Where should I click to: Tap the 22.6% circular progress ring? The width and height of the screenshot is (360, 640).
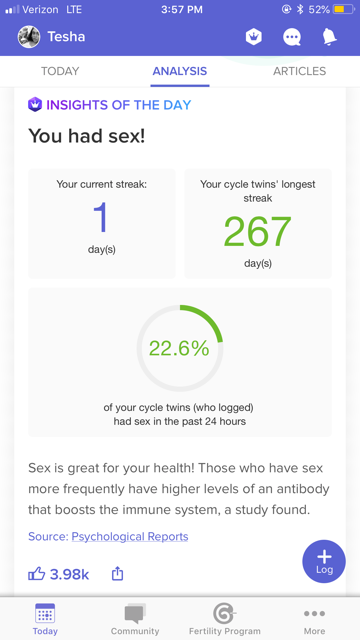point(180,348)
